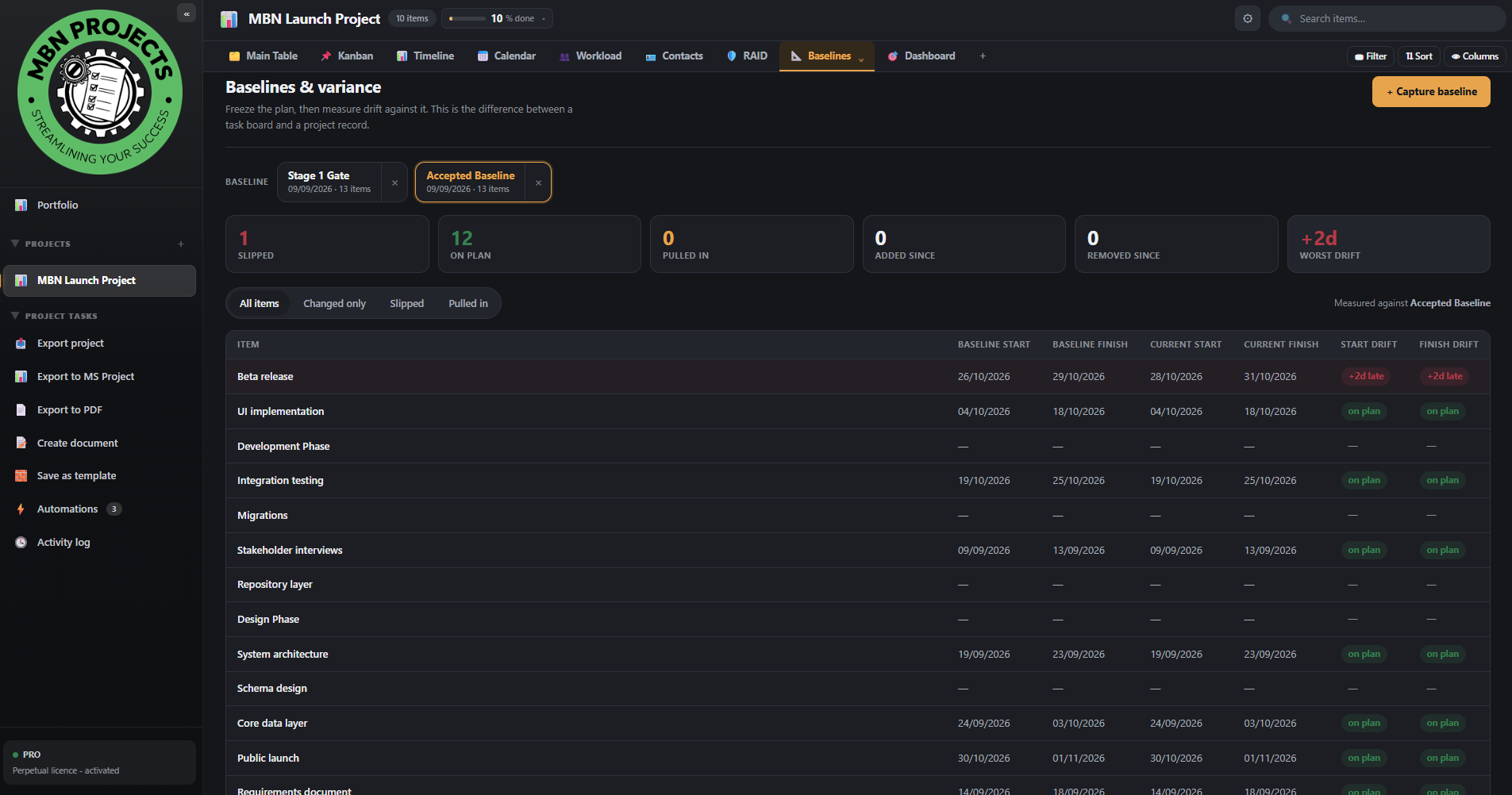Click the MBN Launch Project header icon
1512x795 pixels.
coord(229,19)
